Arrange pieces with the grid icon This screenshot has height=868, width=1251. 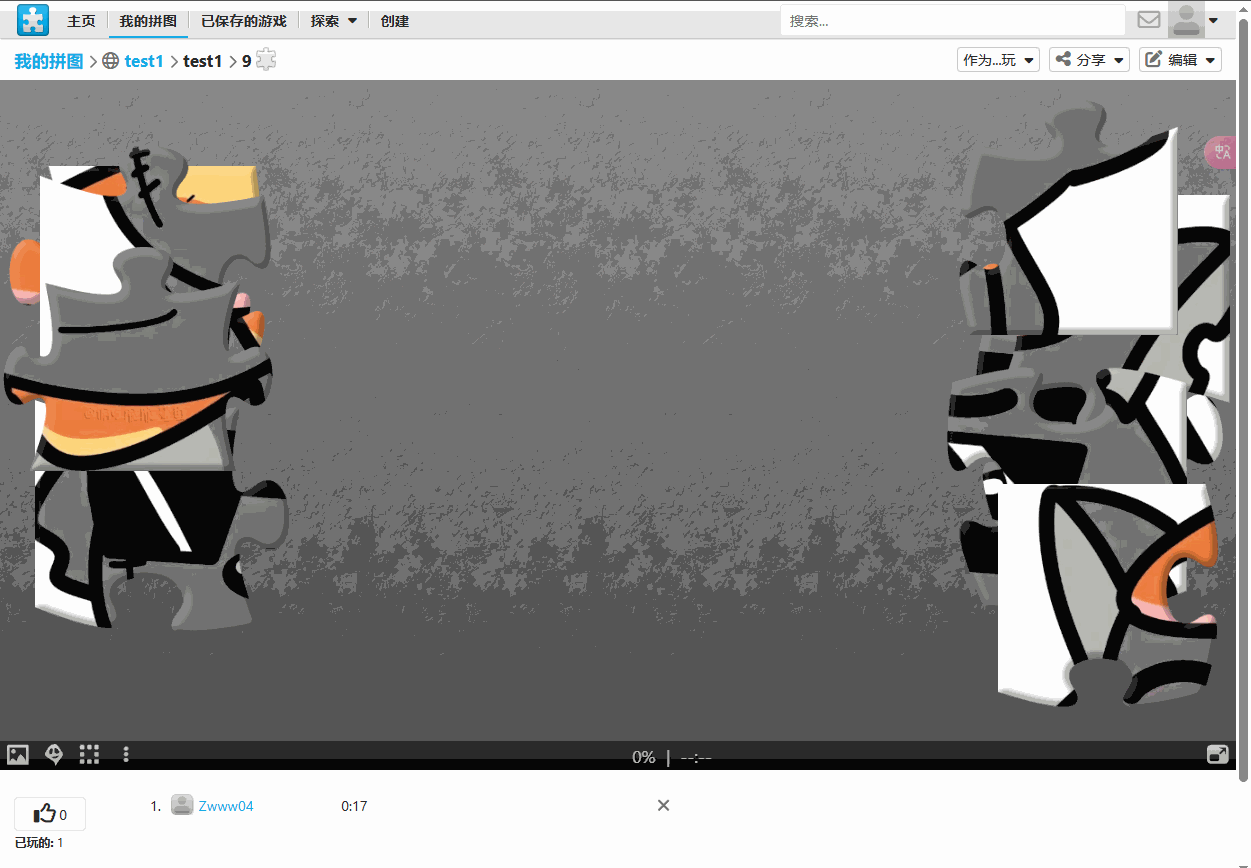click(x=90, y=755)
